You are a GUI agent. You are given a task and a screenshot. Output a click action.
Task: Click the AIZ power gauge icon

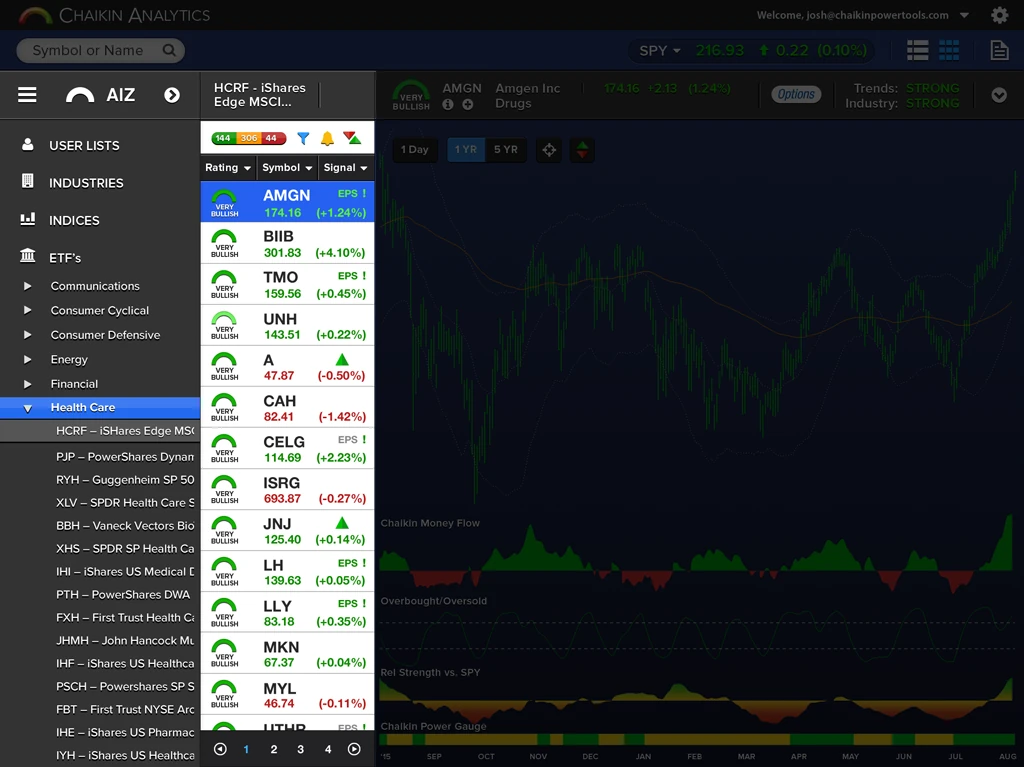coord(80,95)
